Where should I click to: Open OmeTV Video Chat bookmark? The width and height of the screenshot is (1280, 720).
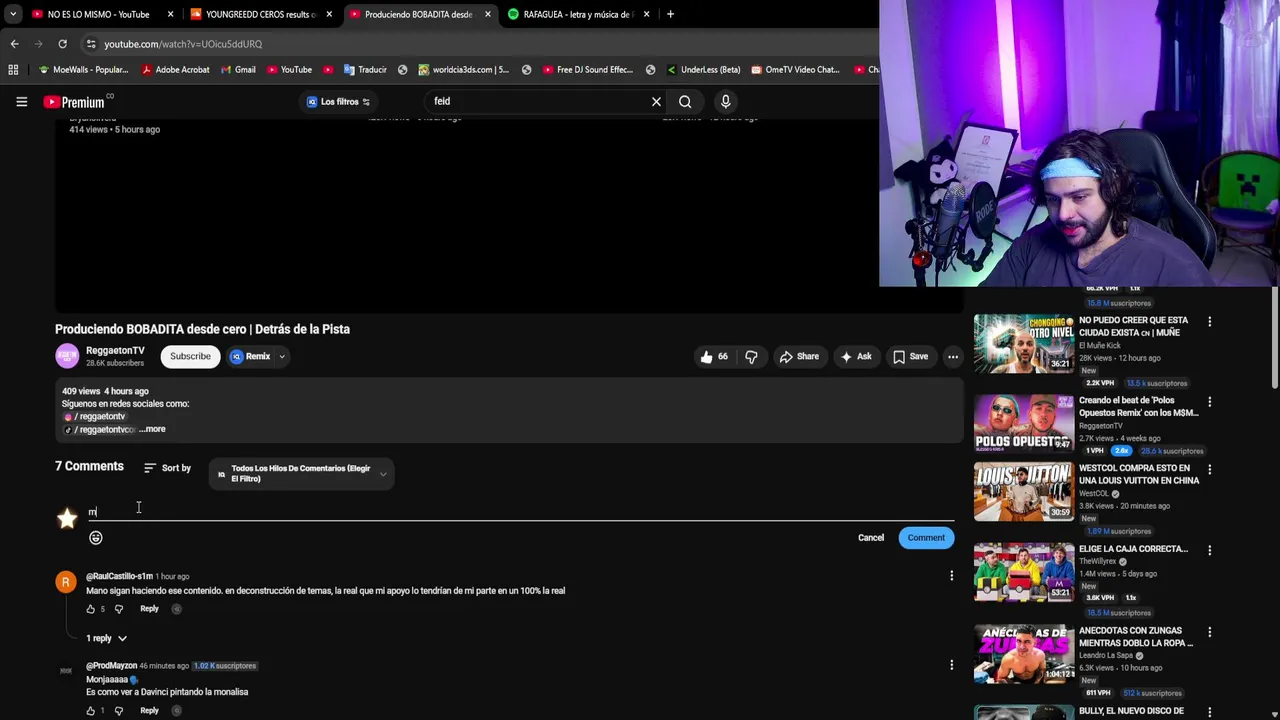pos(795,70)
